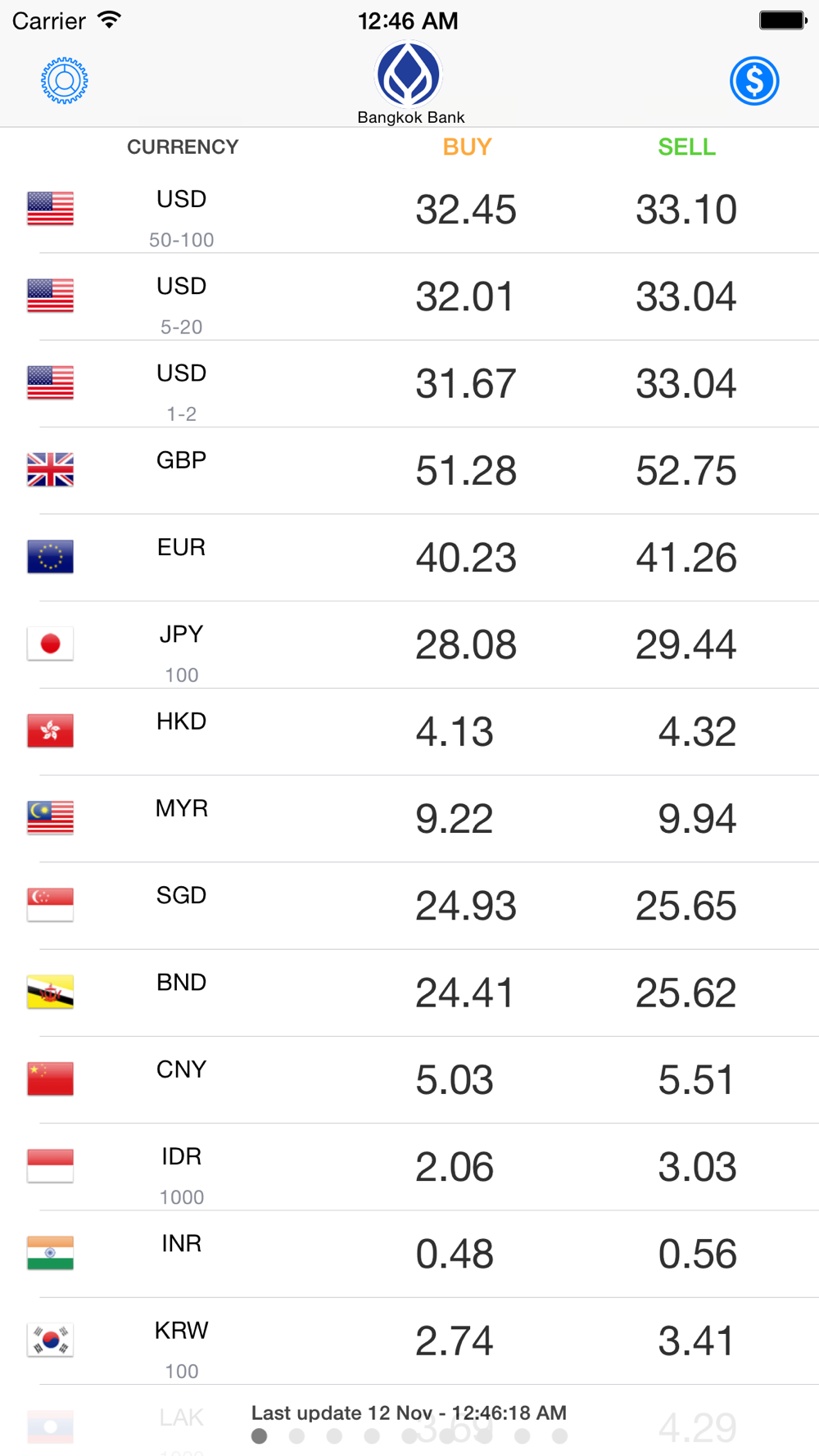The image size is (819, 1456).
Task: Tap the Malaysia flag icon
Action: (50, 818)
